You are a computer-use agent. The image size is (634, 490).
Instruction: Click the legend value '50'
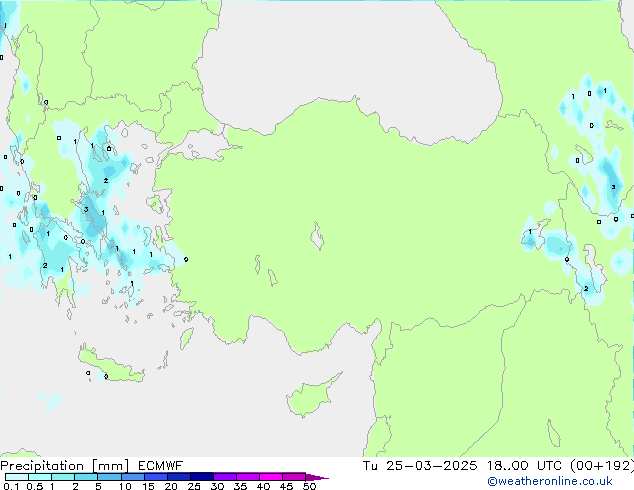click(x=309, y=486)
